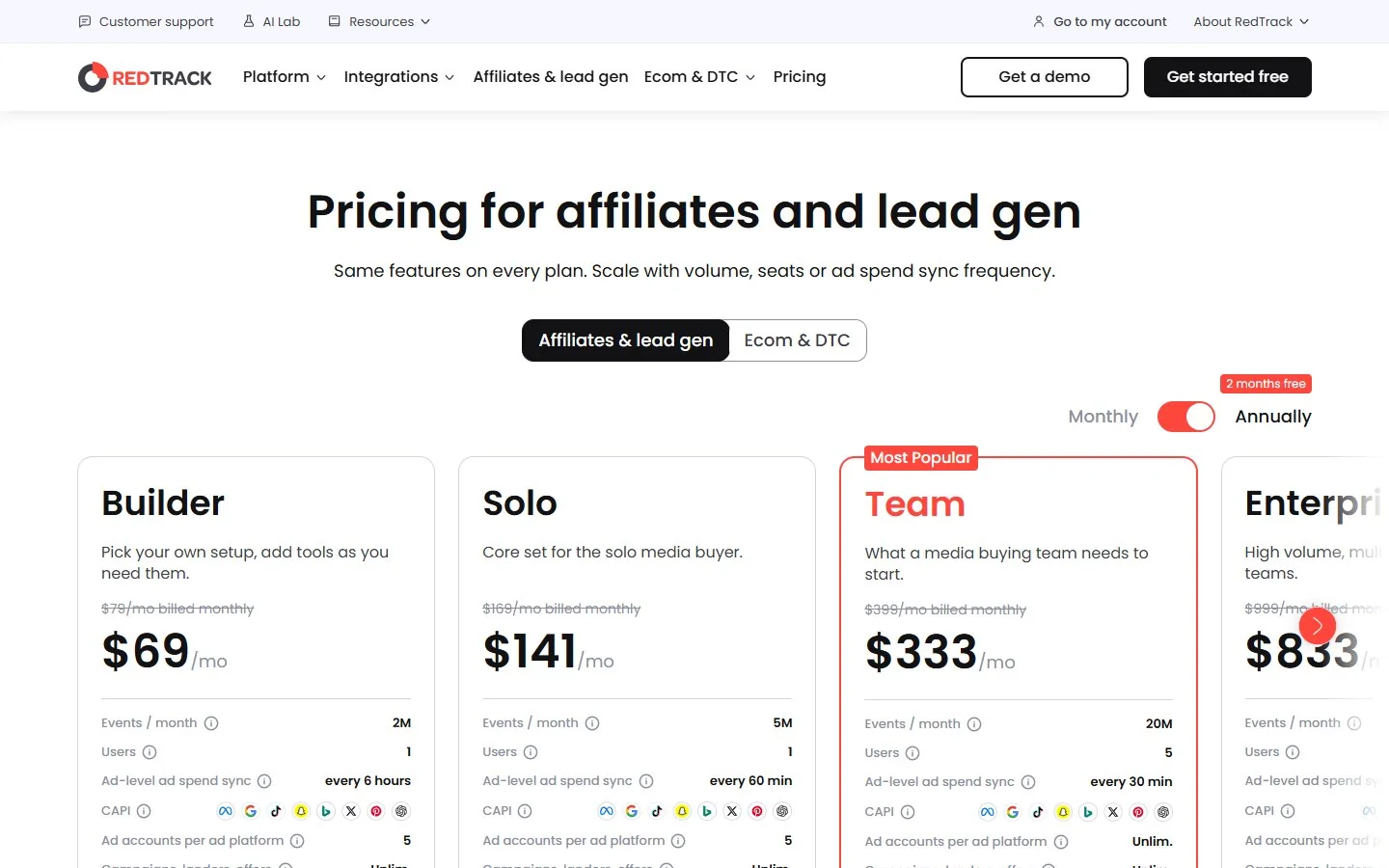Select the Monthly billing label
Viewport: 1389px width, 868px height.
[1103, 417]
